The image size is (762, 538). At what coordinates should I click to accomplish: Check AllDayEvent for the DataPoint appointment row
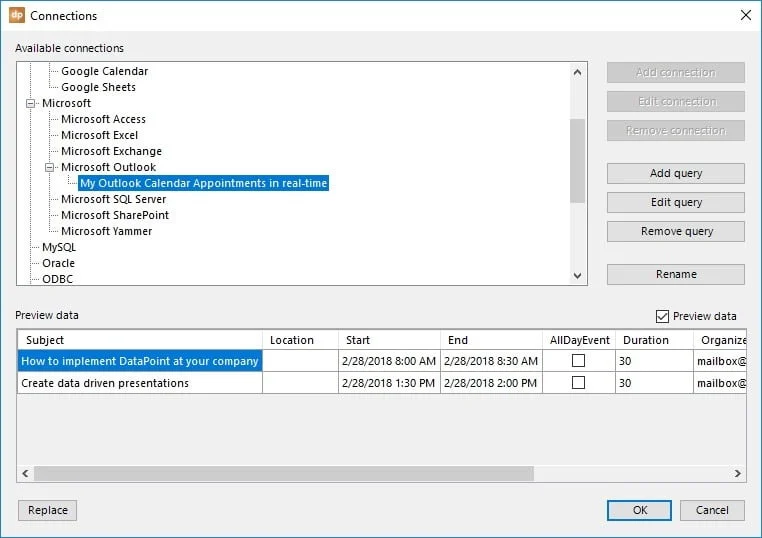(578, 361)
